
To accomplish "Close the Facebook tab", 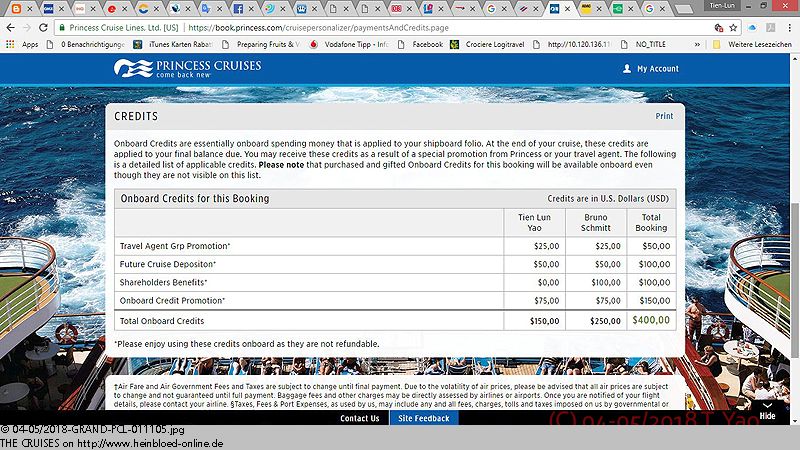I will coord(251,9).
